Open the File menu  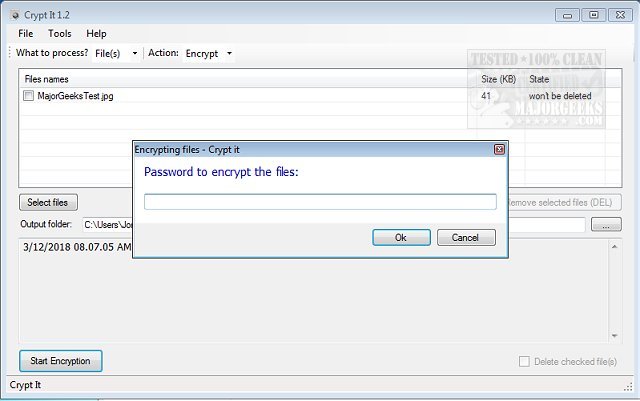26,33
